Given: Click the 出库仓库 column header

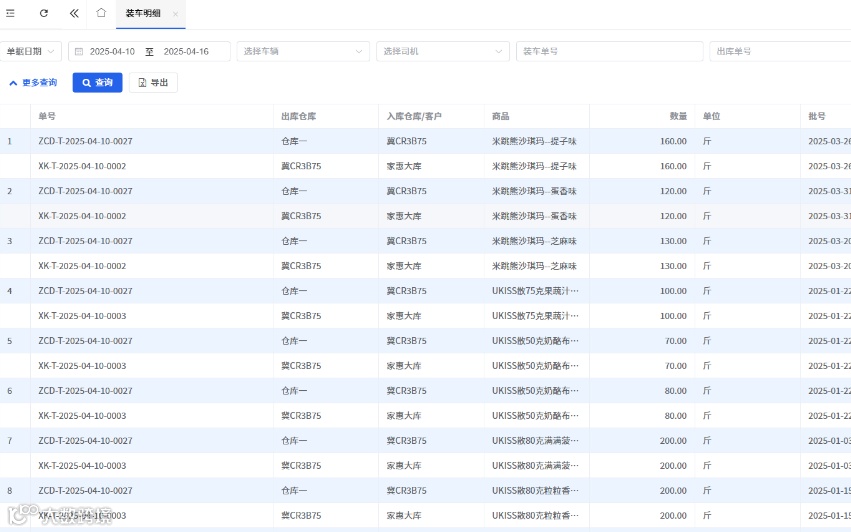Looking at the screenshot, I should coord(299,116).
